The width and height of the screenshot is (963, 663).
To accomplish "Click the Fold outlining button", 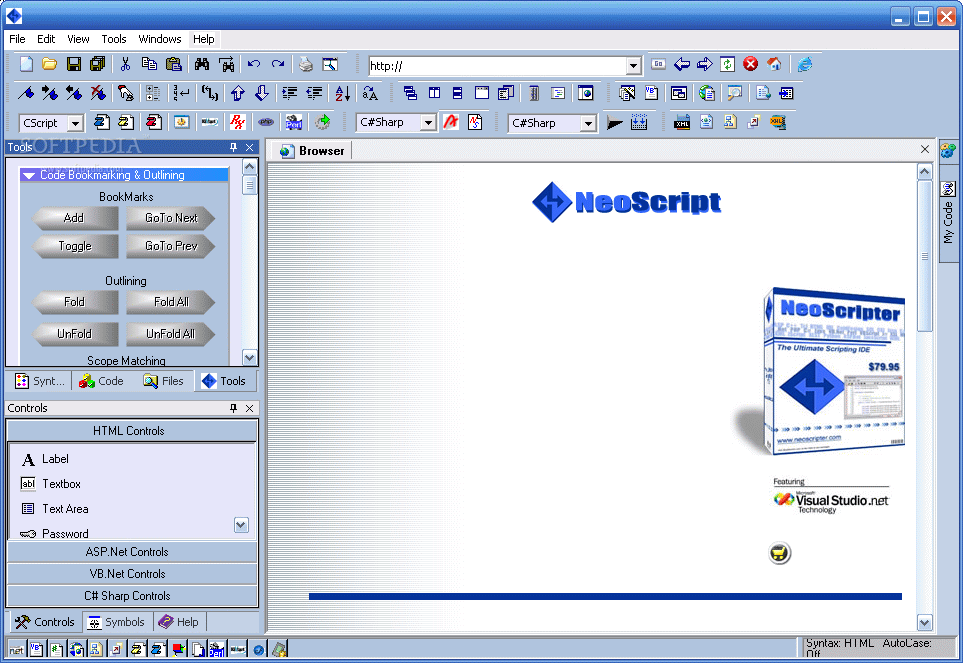I will pos(74,302).
